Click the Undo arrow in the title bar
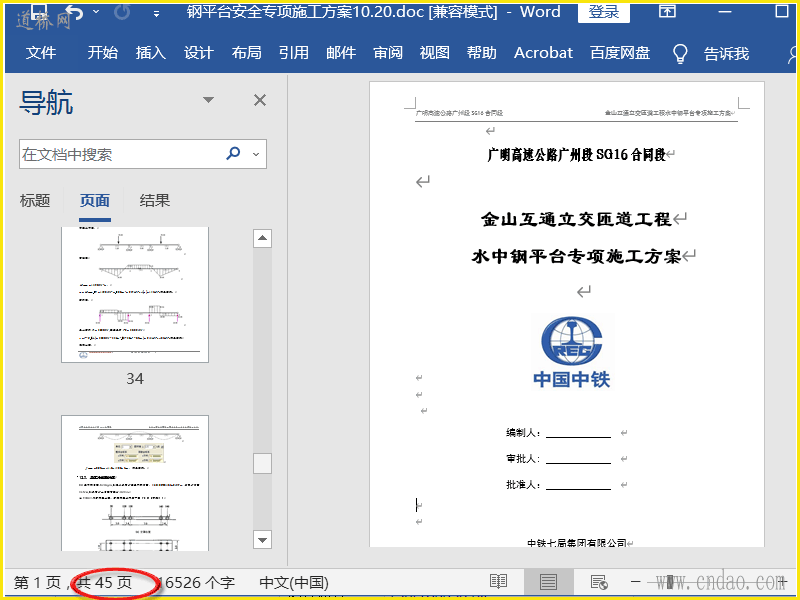 [x=74, y=12]
